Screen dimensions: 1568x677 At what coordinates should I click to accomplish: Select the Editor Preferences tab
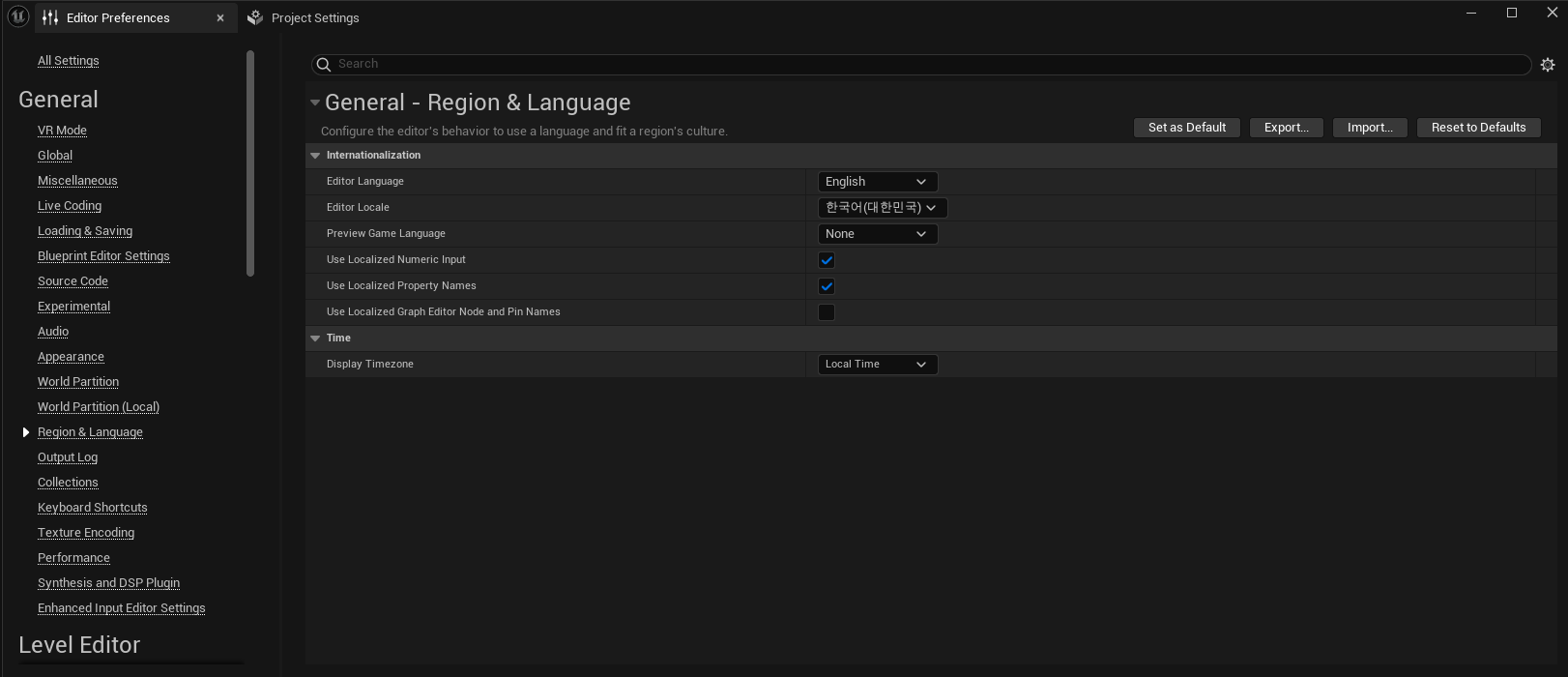click(x=136, y=17)
